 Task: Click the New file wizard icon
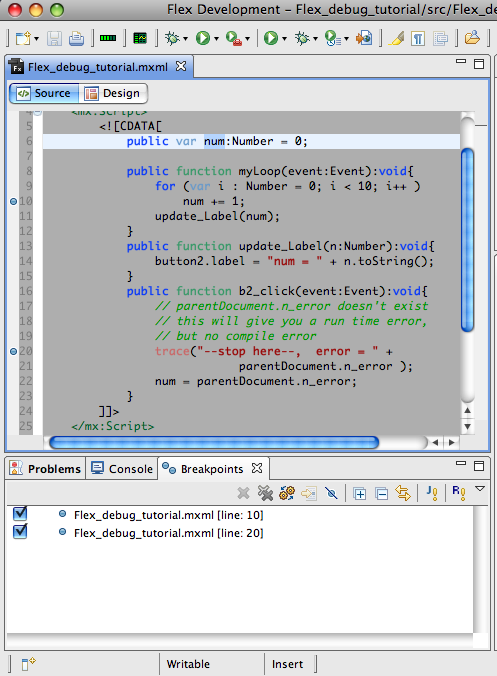pyautogui.click(x=23, y=38)
